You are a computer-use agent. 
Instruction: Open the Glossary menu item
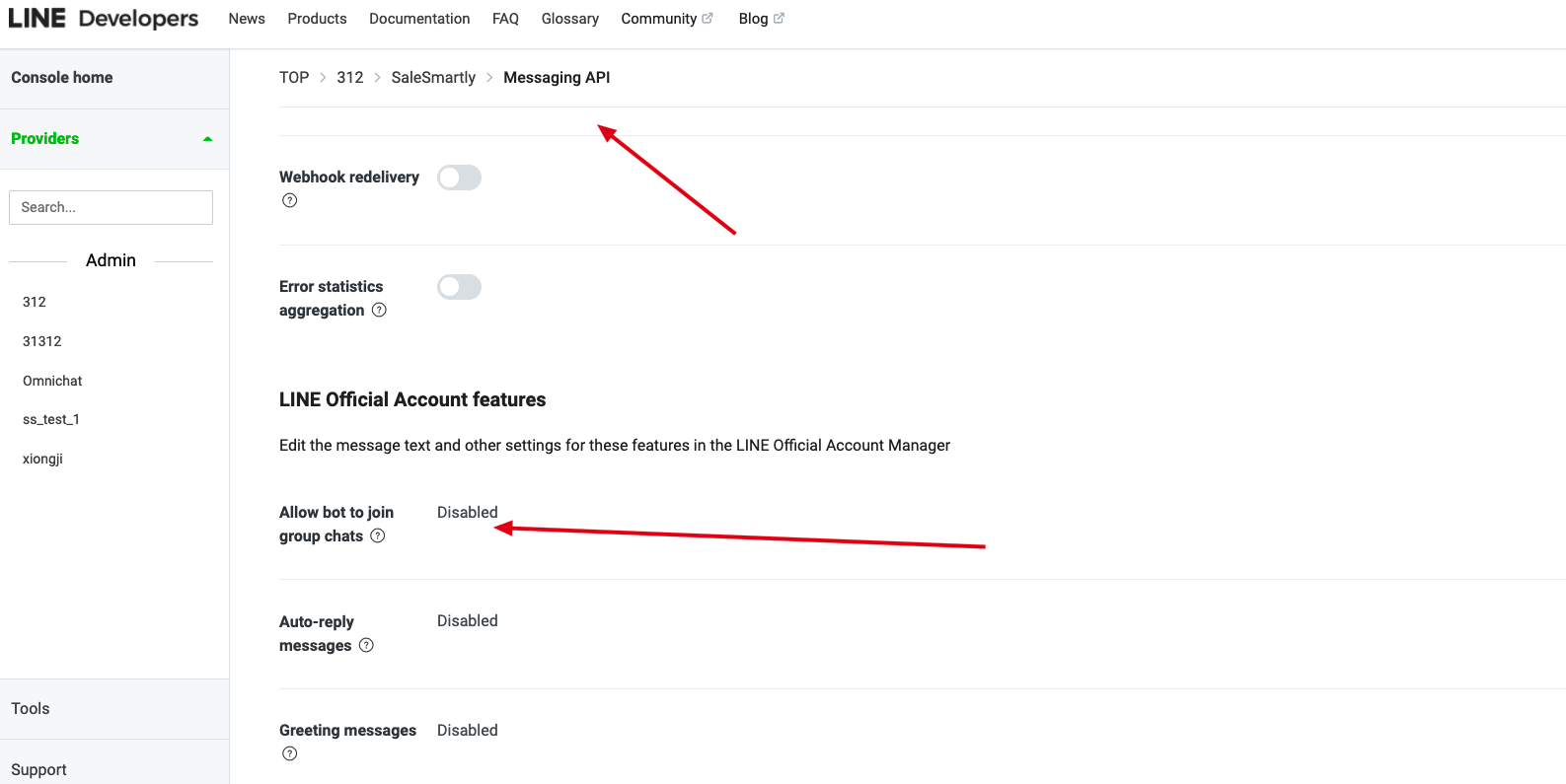tap(569, 19)
